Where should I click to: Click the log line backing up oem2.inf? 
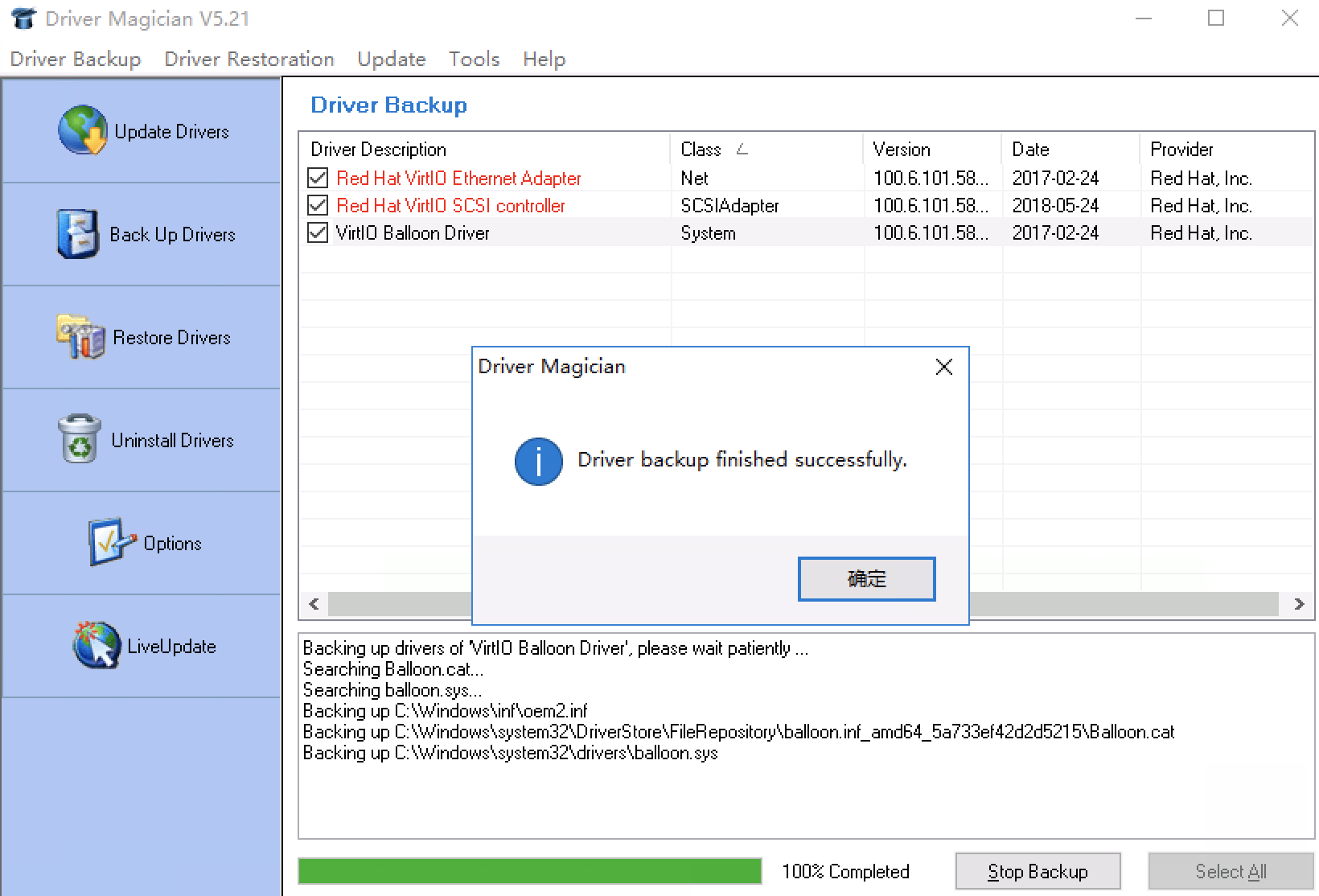(x=445, y=711)
